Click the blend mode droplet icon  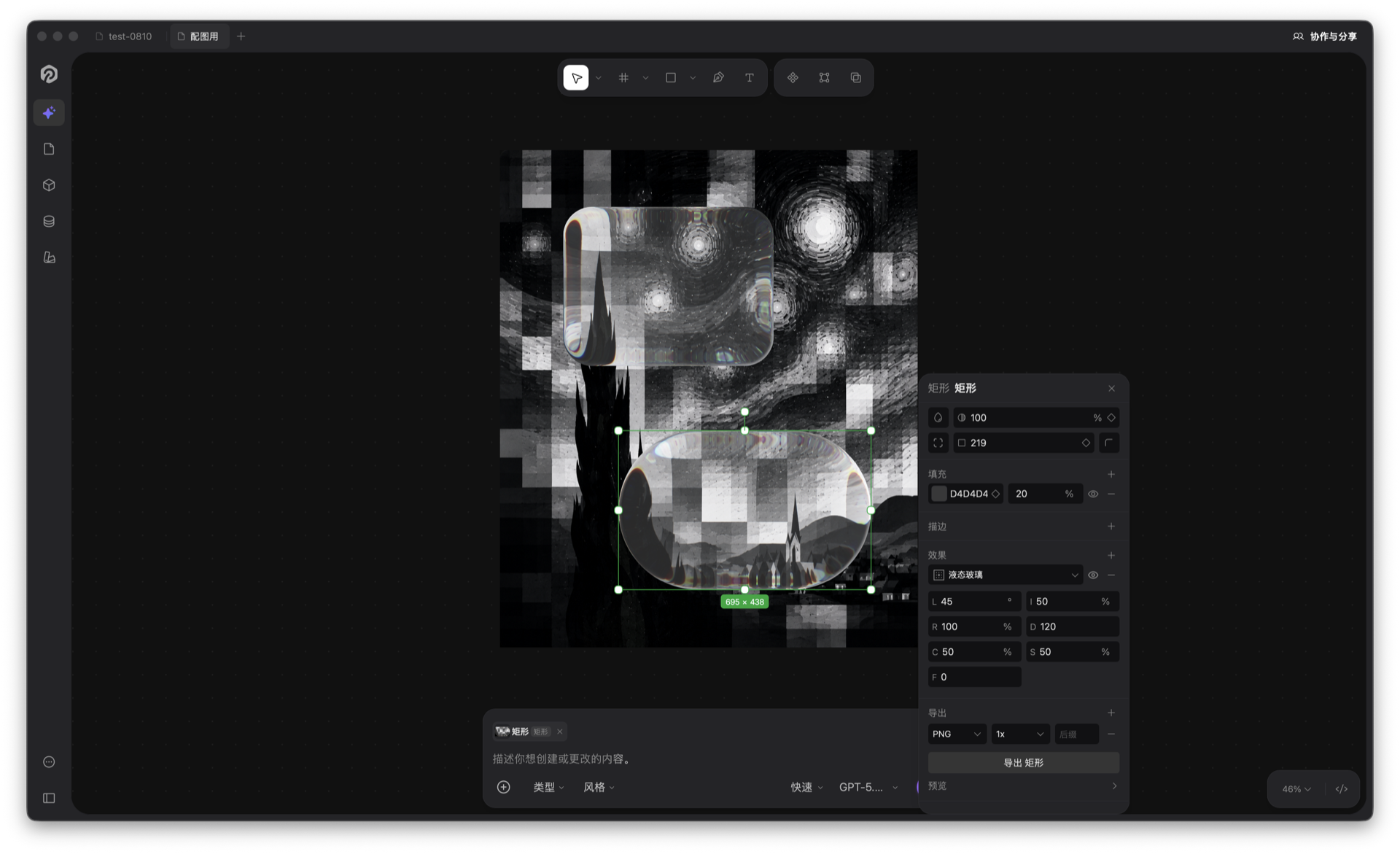pos(938,418)
